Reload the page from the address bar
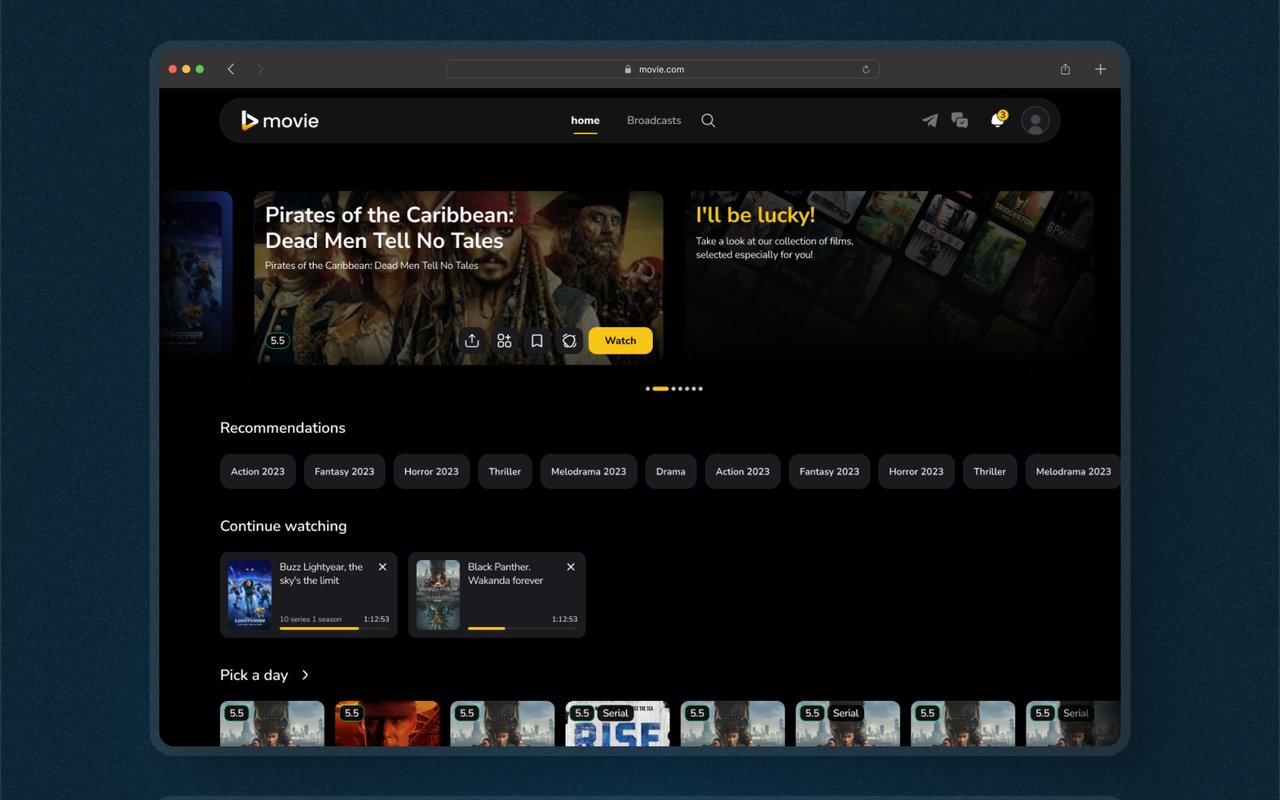The image size is (1280, 800). pyautogui.click(x=865, y=69)
